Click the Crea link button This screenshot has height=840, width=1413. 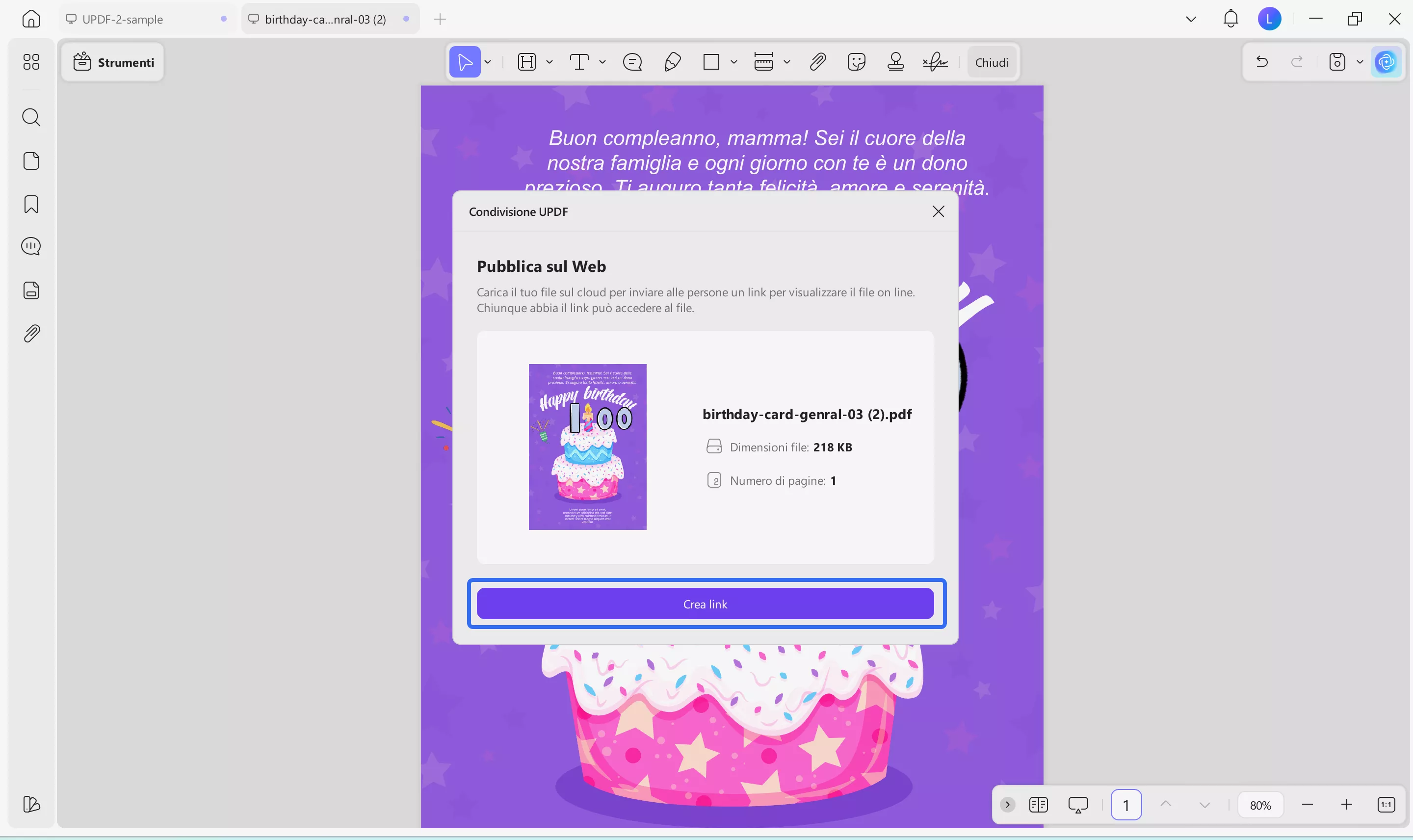point(705,604)
